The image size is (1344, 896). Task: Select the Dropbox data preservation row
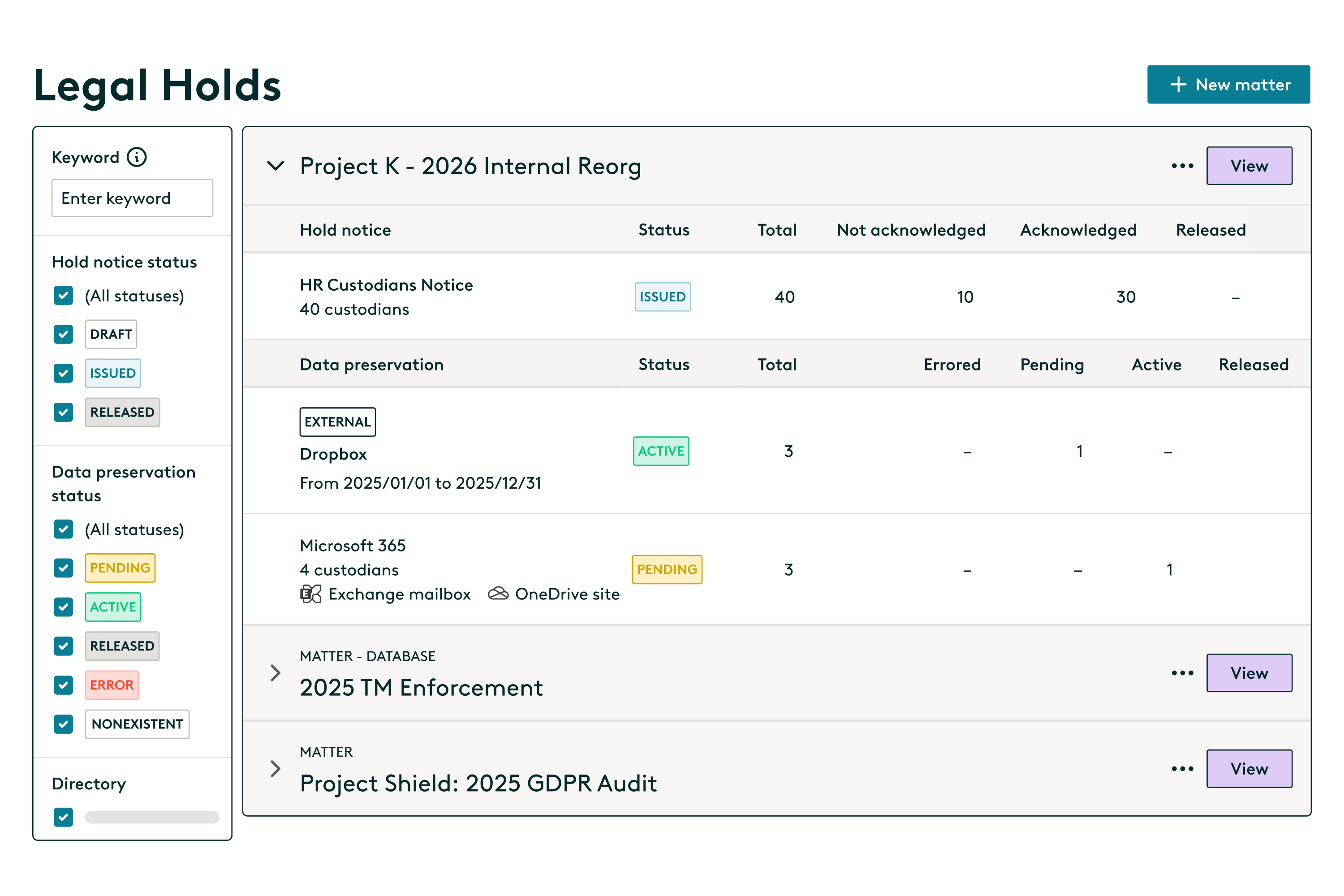point(776,451)
